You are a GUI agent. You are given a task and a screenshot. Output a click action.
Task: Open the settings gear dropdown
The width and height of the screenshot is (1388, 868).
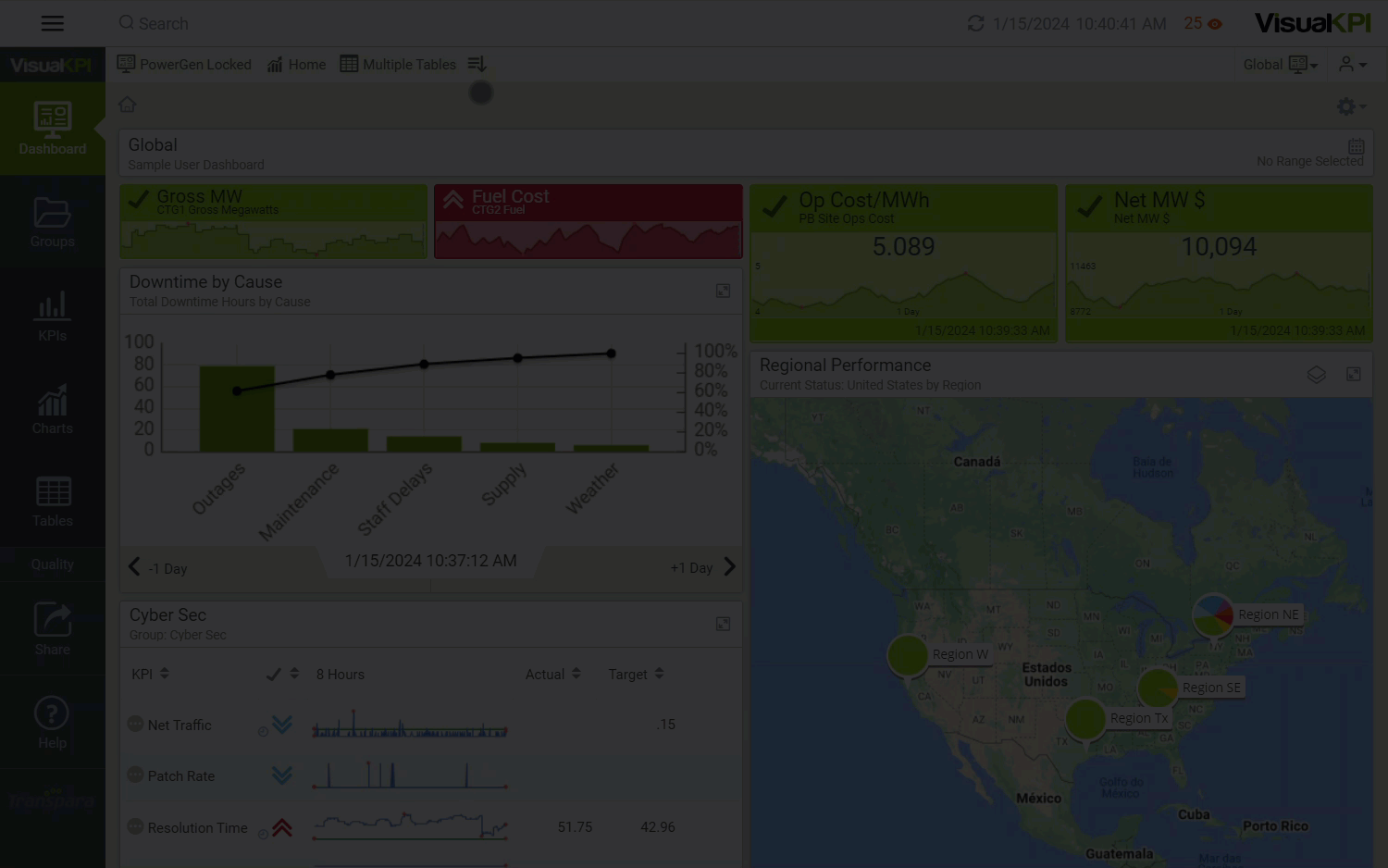point(1351,106)
